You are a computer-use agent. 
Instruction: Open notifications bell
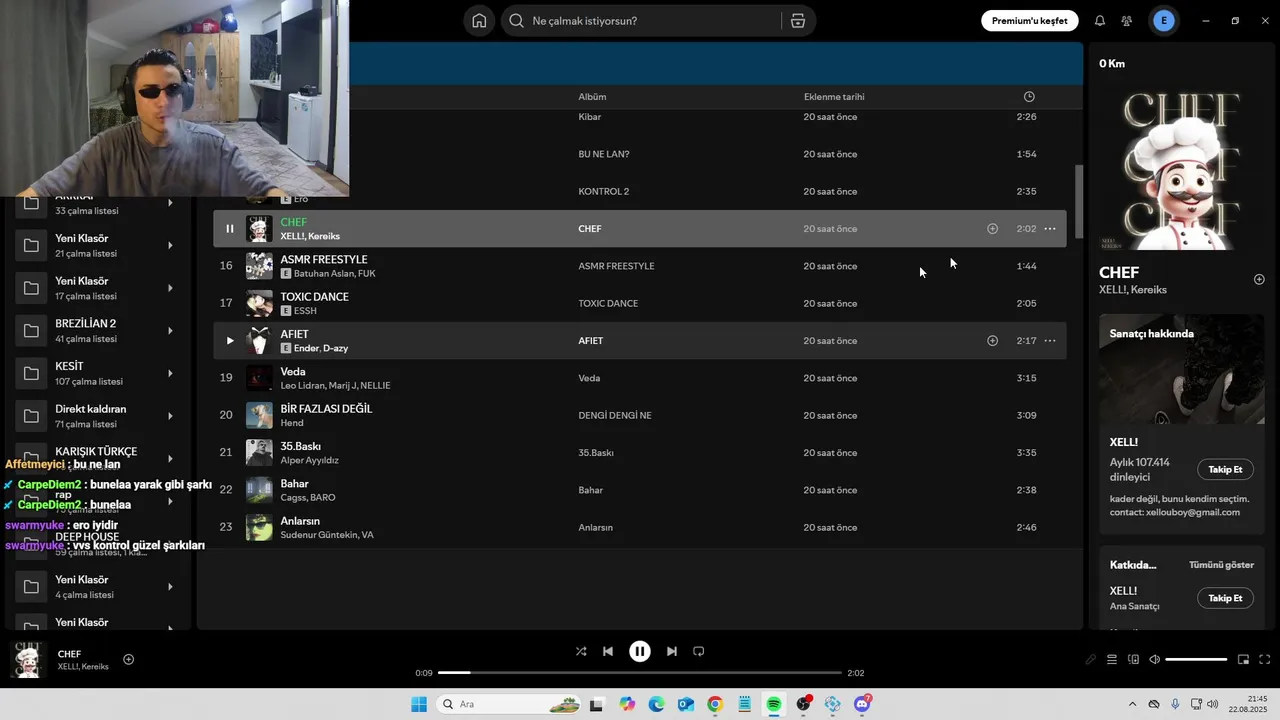1100,21
